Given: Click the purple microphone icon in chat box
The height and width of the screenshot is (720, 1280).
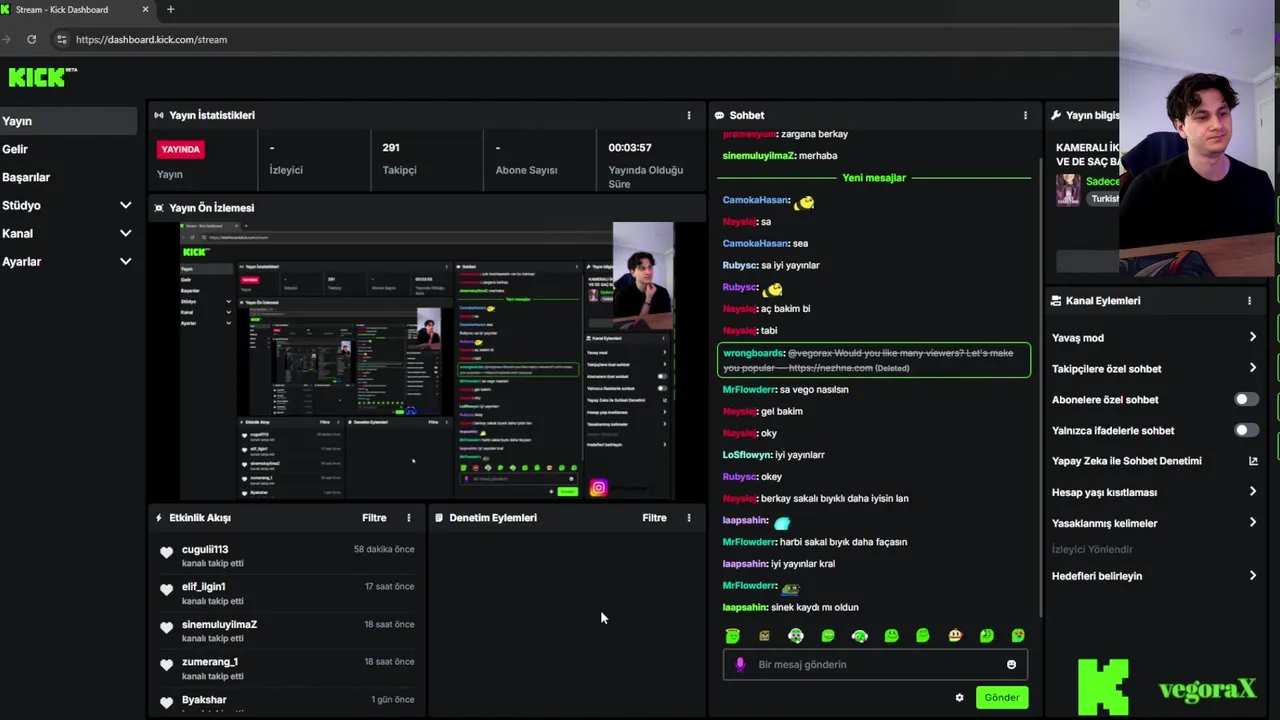Looking at the screenshot, I should point(740,664).
